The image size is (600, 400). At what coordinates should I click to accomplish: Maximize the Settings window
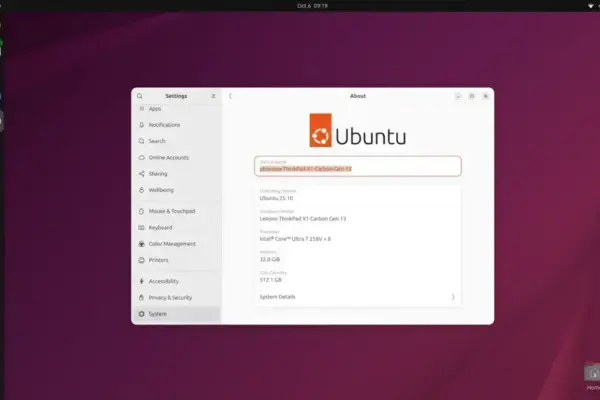(472, 96)
